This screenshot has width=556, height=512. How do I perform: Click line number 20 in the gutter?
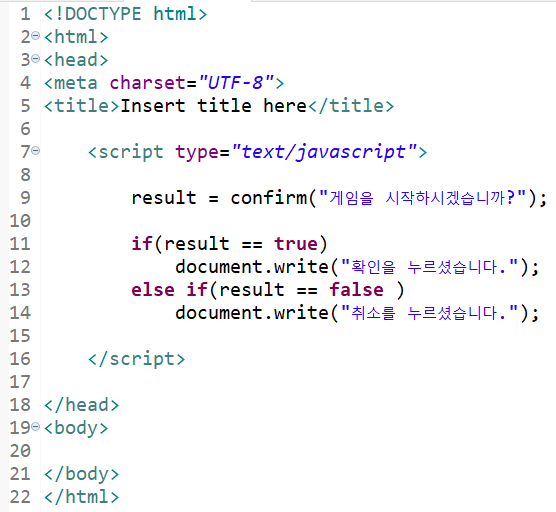20,451
